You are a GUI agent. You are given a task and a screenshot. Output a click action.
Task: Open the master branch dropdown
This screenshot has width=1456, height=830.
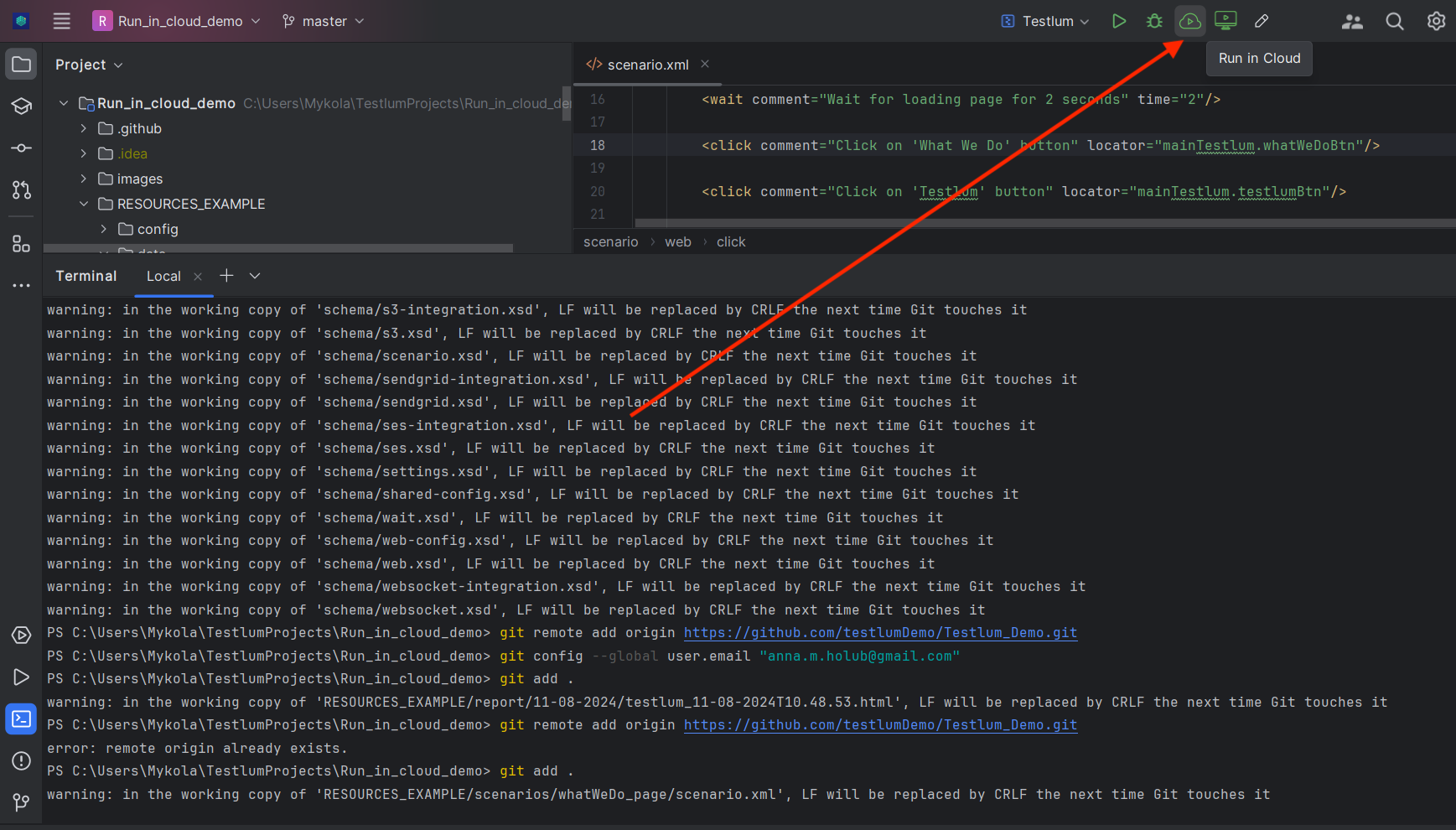pos(323,21)
